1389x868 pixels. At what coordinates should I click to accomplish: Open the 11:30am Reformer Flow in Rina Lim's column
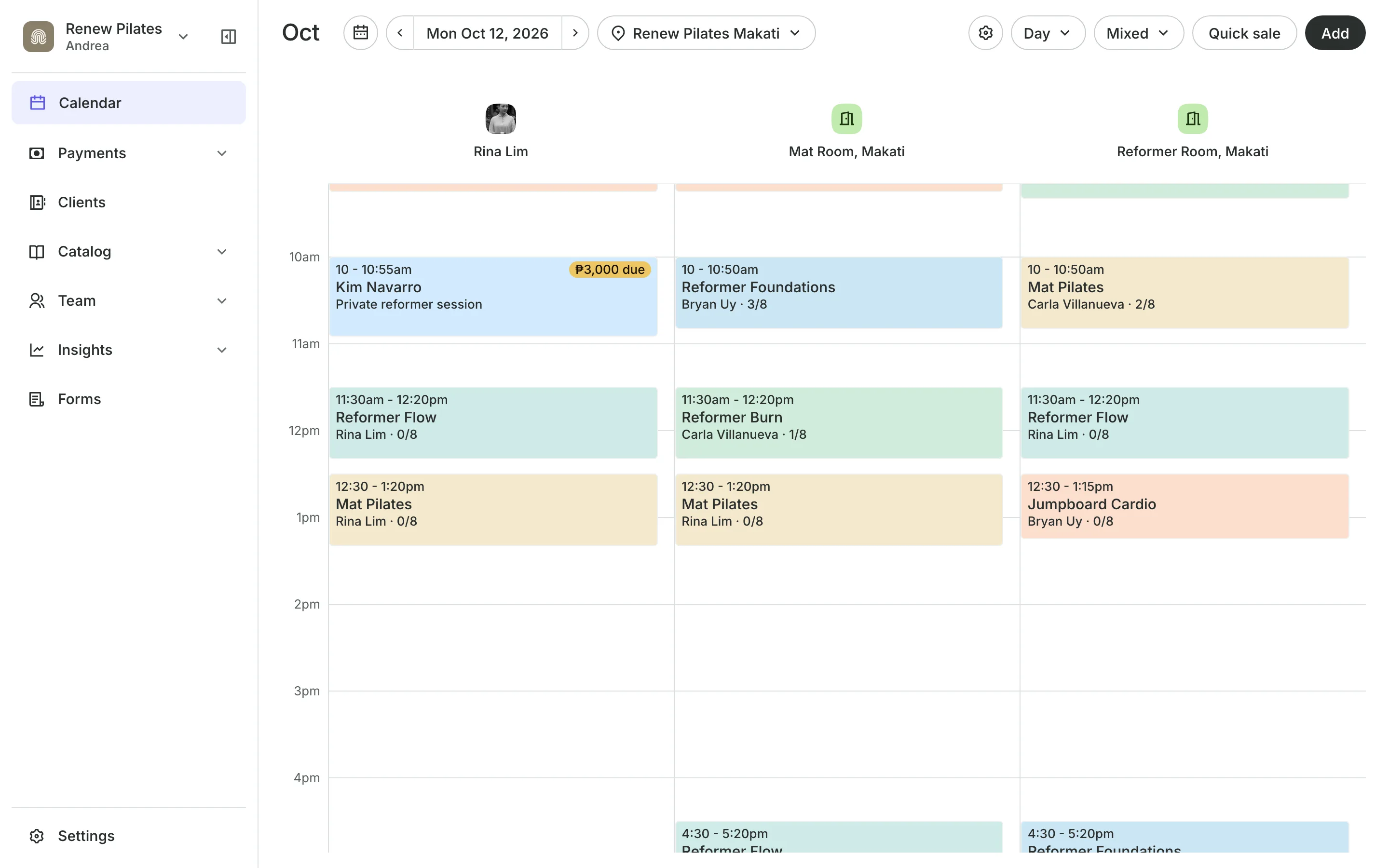coord(493,422)
